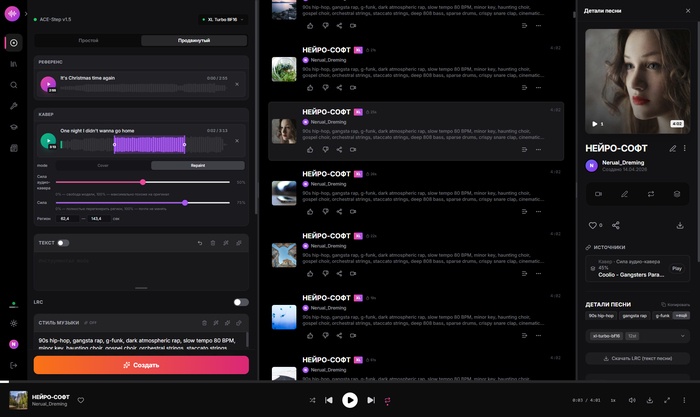Click the undo icon in the ТЕКСТ header
This screenshot has width=700, height=417.
tap(200, 243)
